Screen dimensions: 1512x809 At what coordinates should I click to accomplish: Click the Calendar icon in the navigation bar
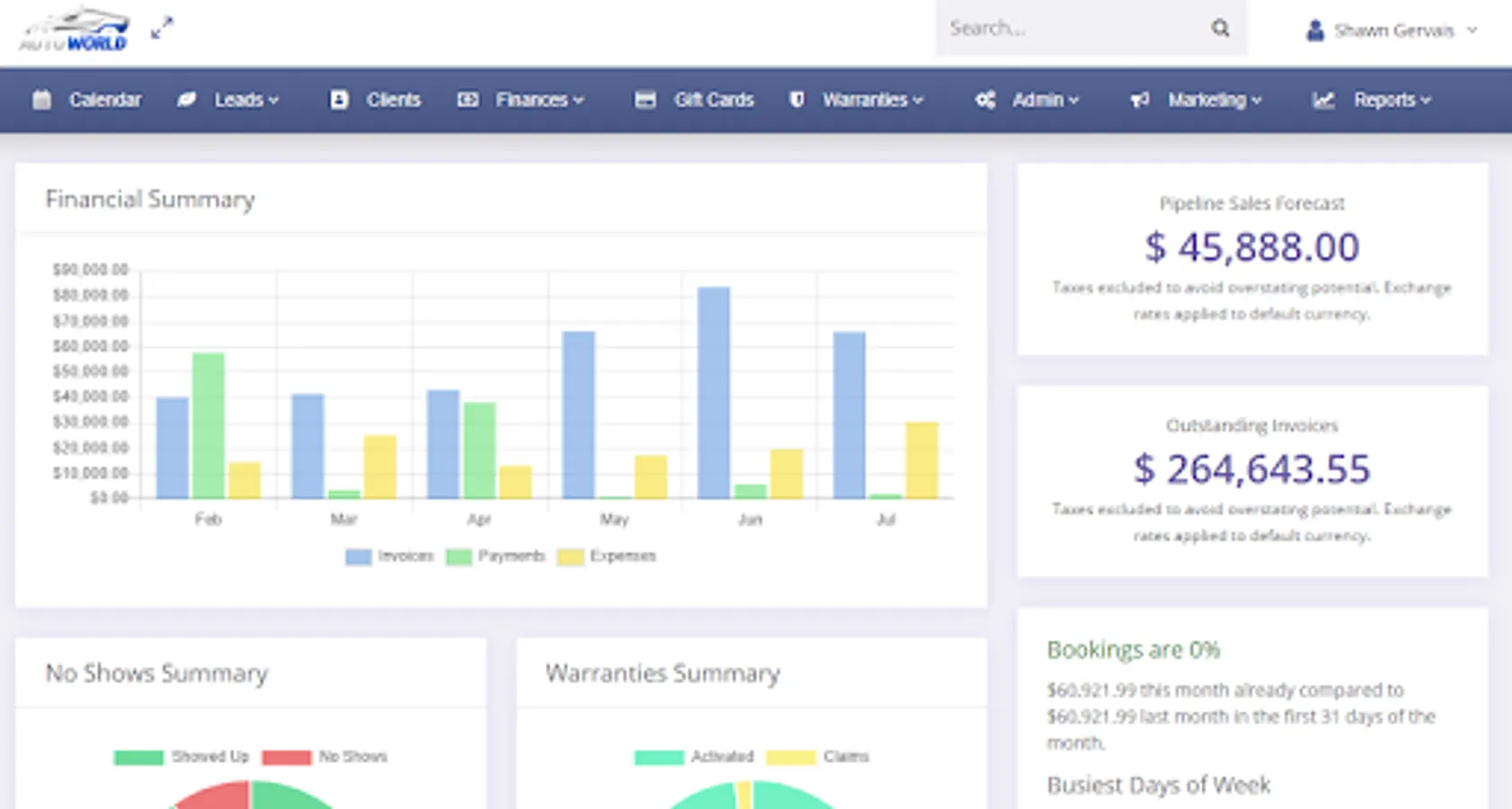tap(41, 100)
